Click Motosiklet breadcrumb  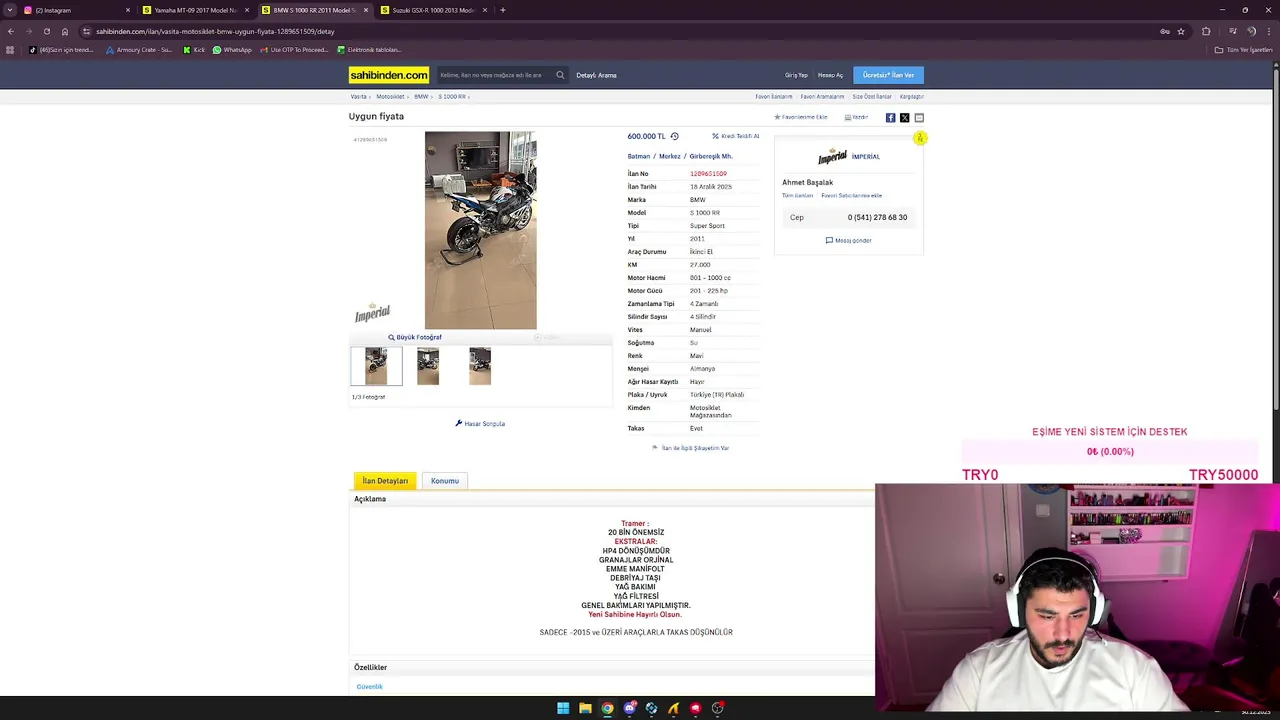390,97
